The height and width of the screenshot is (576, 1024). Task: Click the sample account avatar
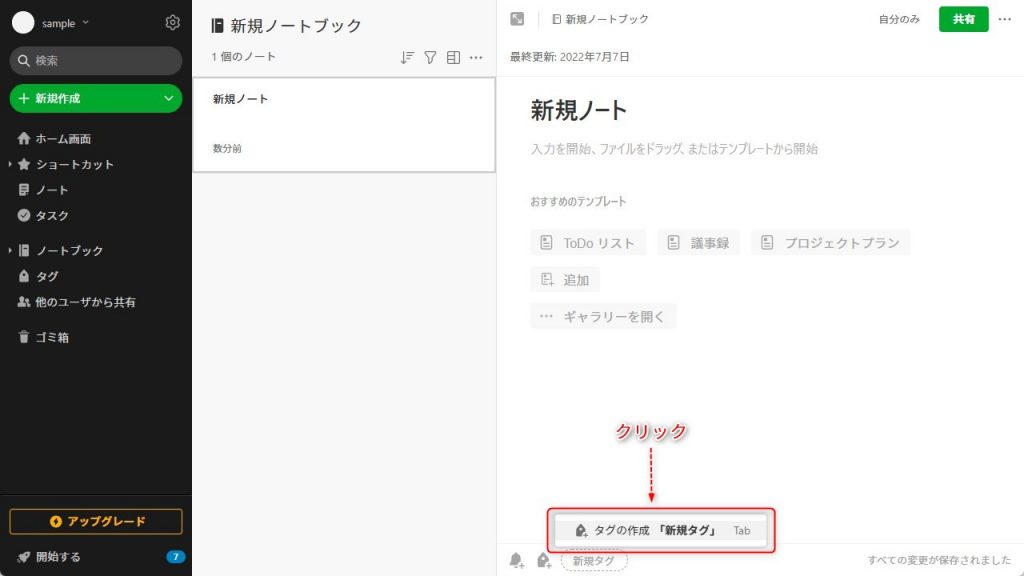[23, 22]
